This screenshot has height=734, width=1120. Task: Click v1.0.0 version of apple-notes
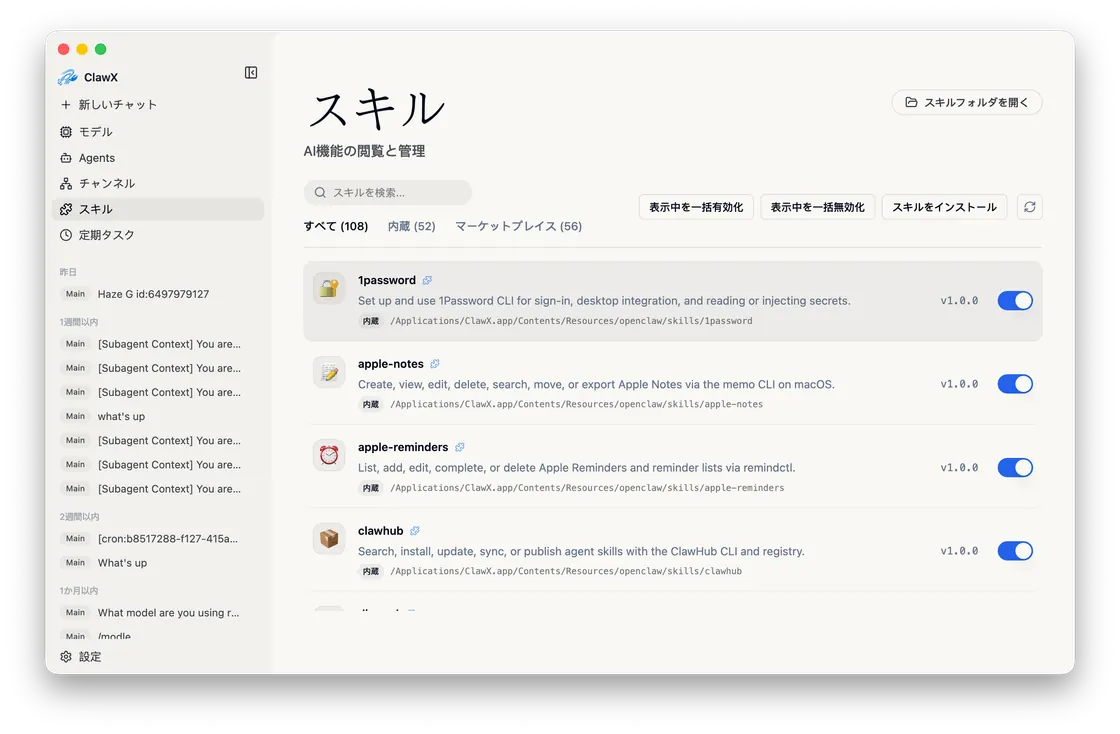(959, 384)
